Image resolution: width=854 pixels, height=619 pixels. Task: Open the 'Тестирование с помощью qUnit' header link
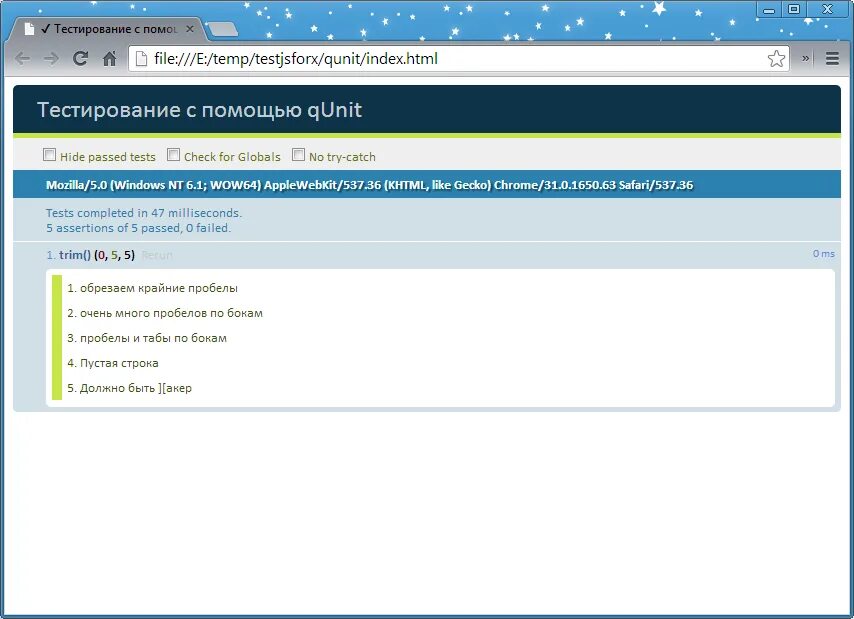point(199,109)
